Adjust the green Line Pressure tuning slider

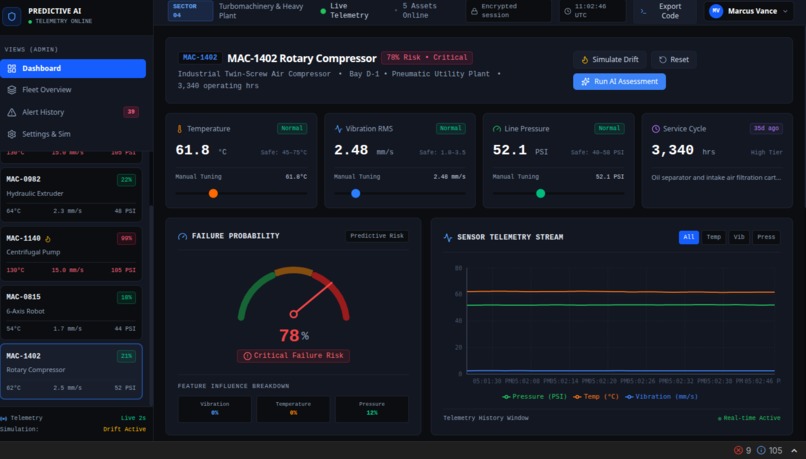pos(540,194)
